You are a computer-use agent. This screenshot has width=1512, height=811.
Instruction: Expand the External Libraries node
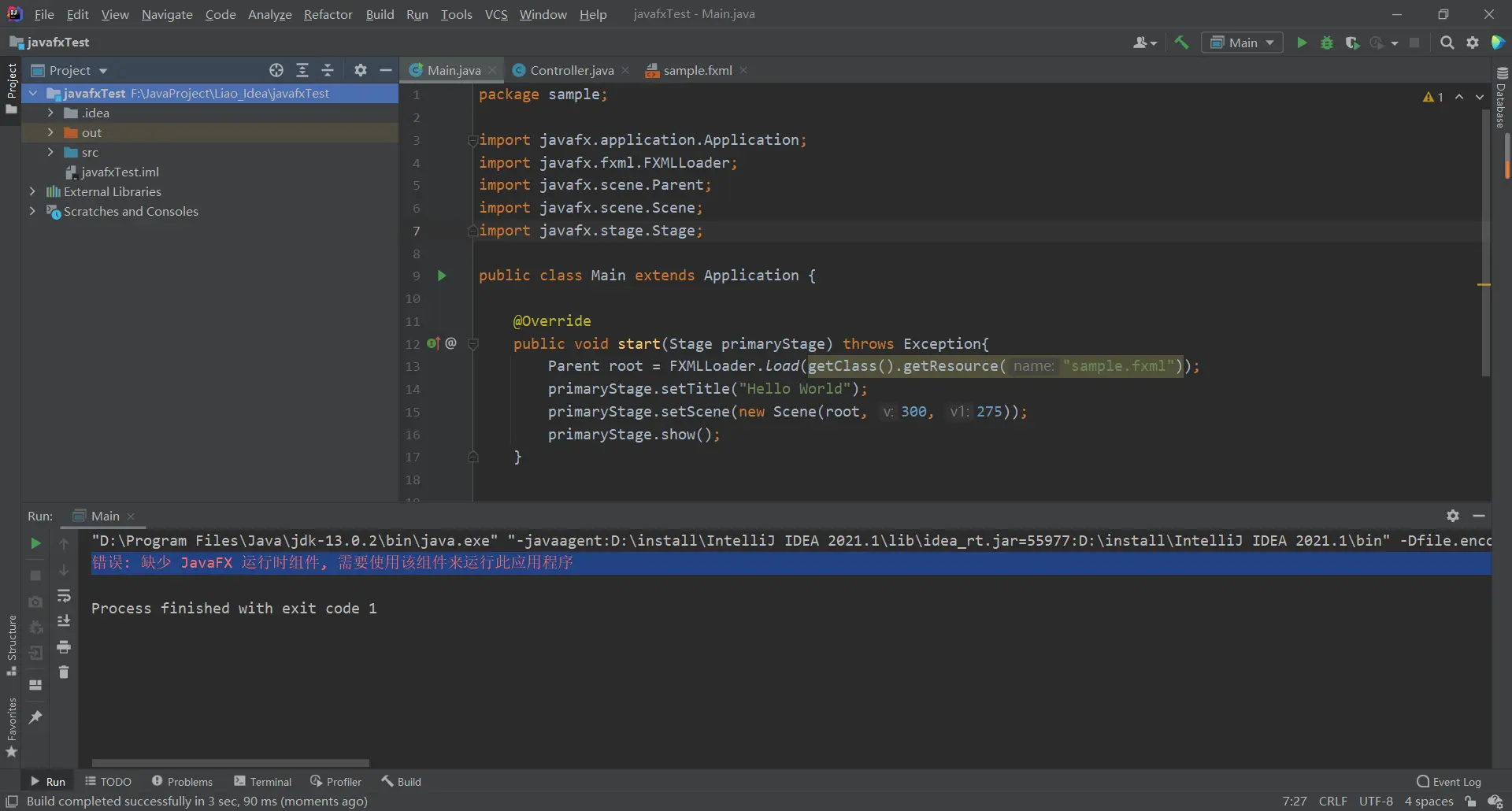pos(32,191)
